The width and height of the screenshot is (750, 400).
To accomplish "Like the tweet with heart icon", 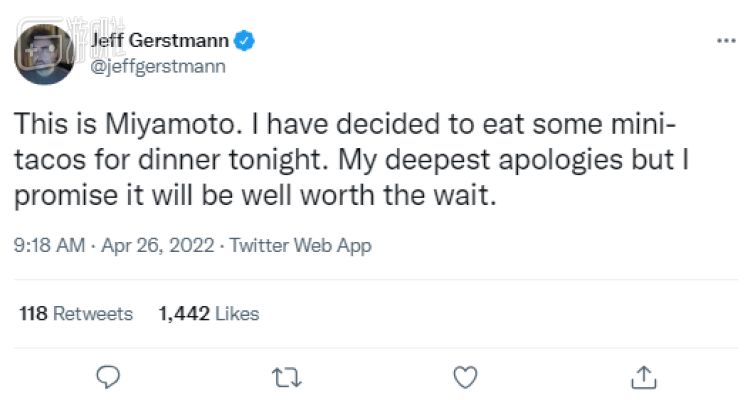I will pos(464,376).
